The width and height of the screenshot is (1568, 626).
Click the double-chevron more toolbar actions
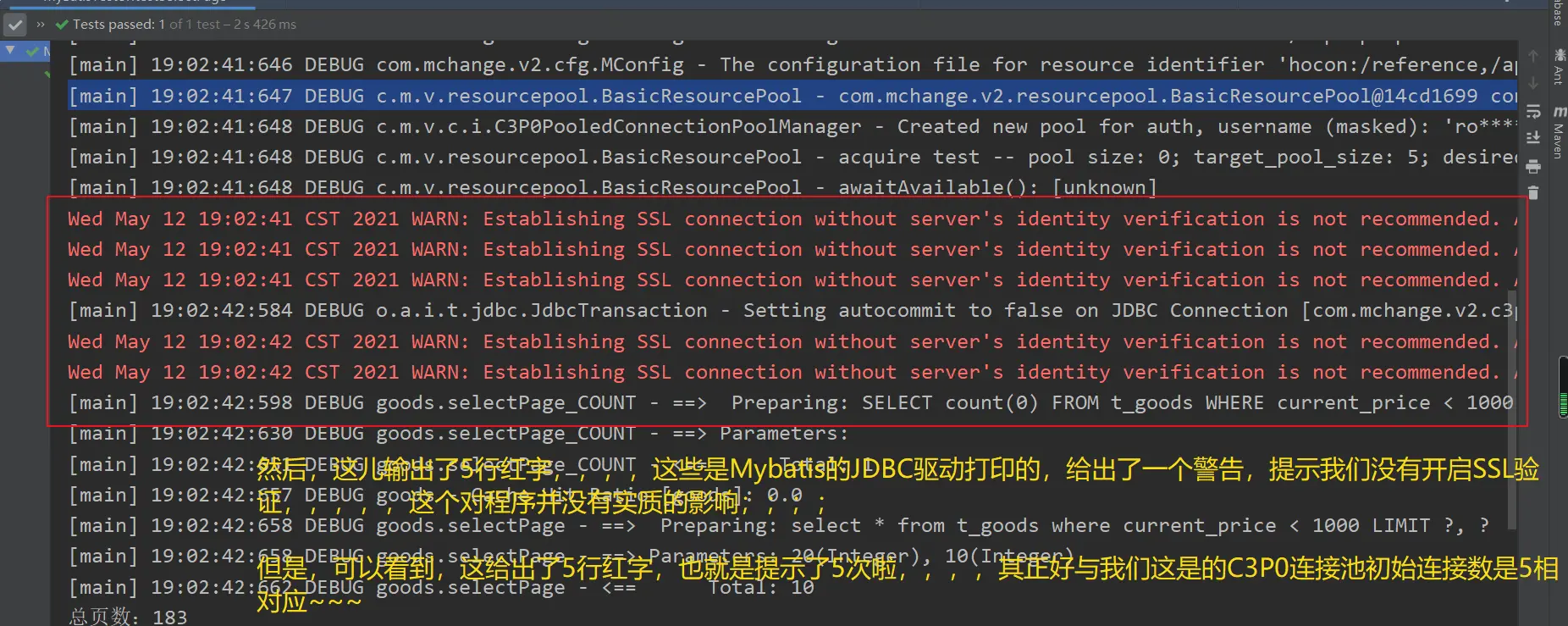(41, 25)
